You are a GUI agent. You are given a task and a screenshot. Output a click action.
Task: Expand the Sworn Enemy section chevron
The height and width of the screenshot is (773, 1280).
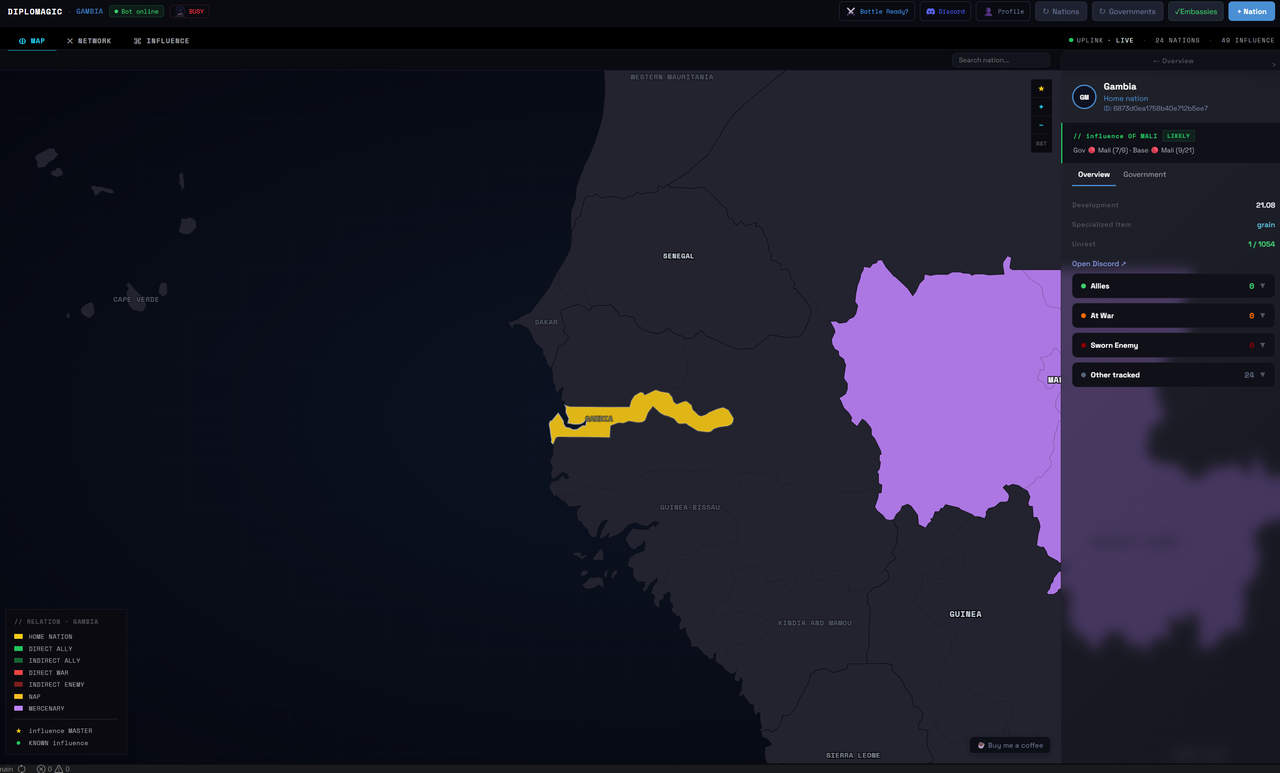[1262, 345]
